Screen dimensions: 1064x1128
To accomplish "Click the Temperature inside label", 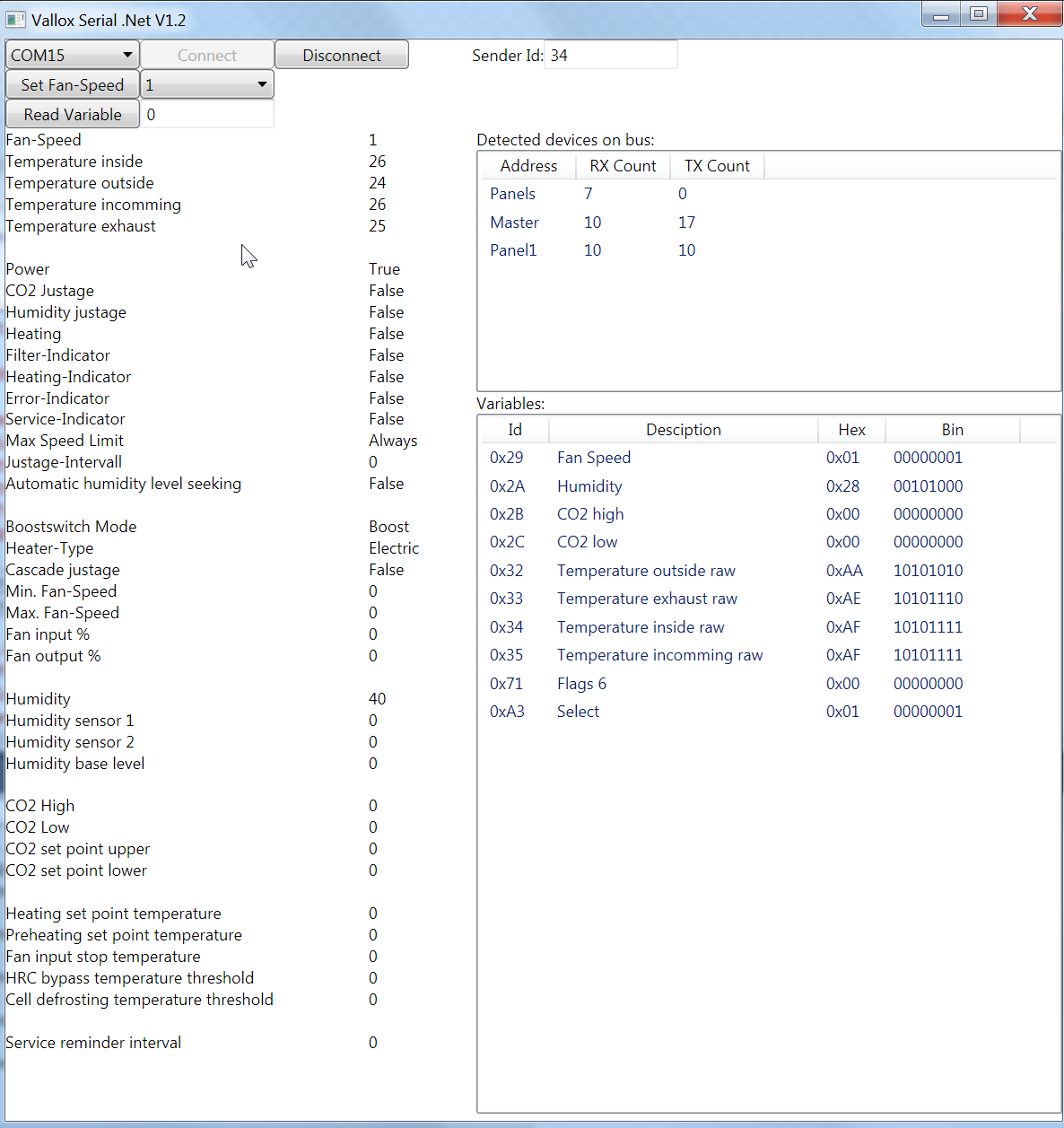I will 74,162.
